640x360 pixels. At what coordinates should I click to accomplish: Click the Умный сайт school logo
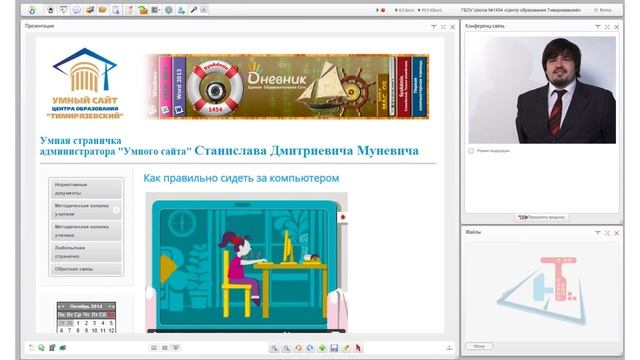click(85, 84)
